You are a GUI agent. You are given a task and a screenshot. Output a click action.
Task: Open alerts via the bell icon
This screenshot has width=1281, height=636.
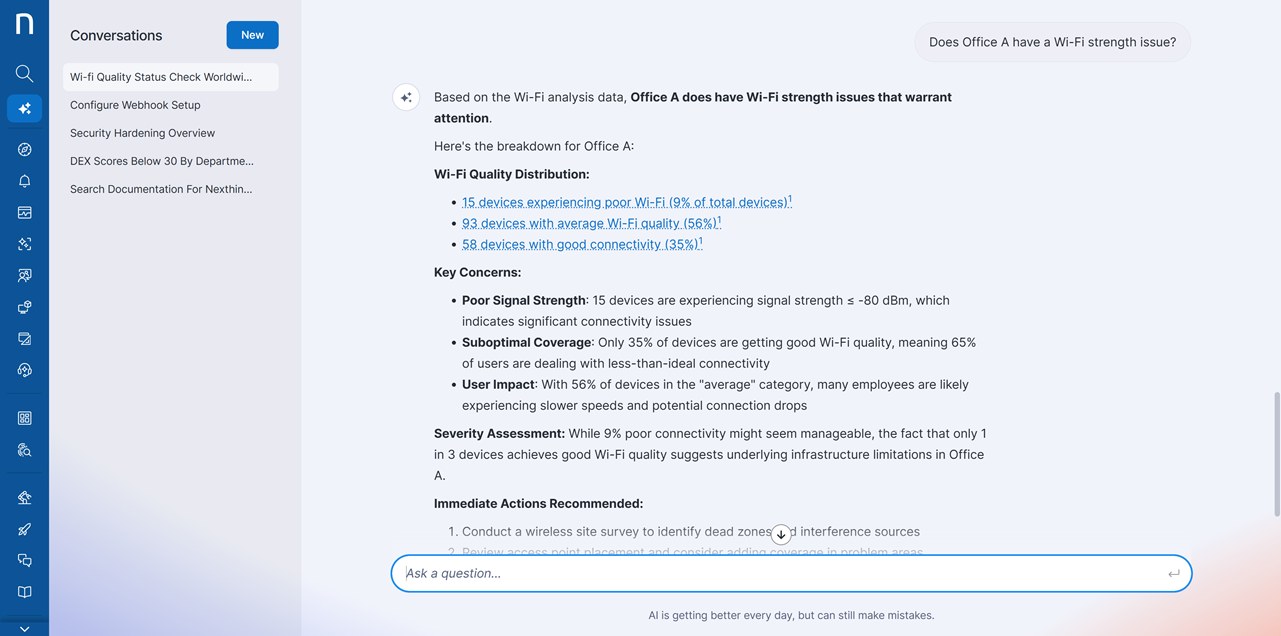24,181
